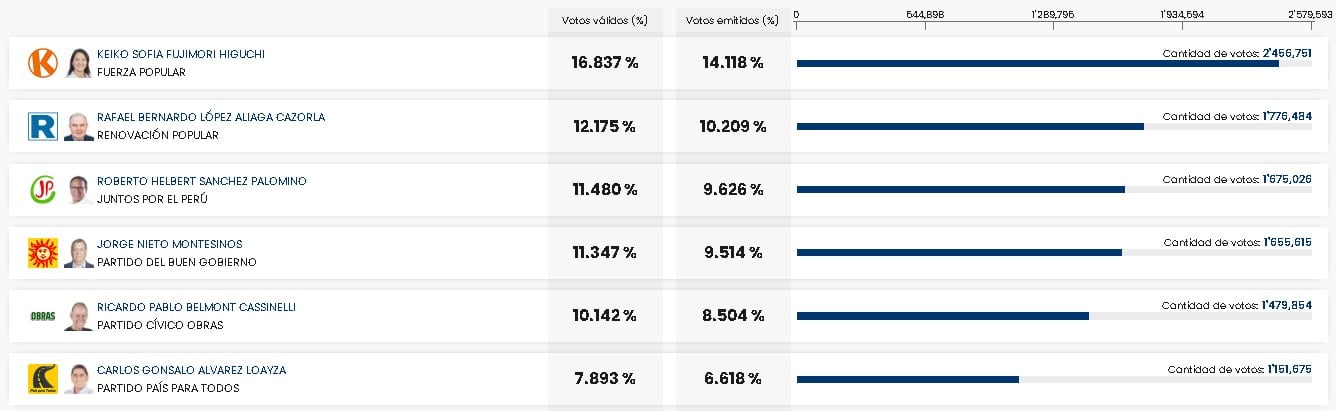Click Alvarez Loayza's vote count progress bar

click(907, 379)
